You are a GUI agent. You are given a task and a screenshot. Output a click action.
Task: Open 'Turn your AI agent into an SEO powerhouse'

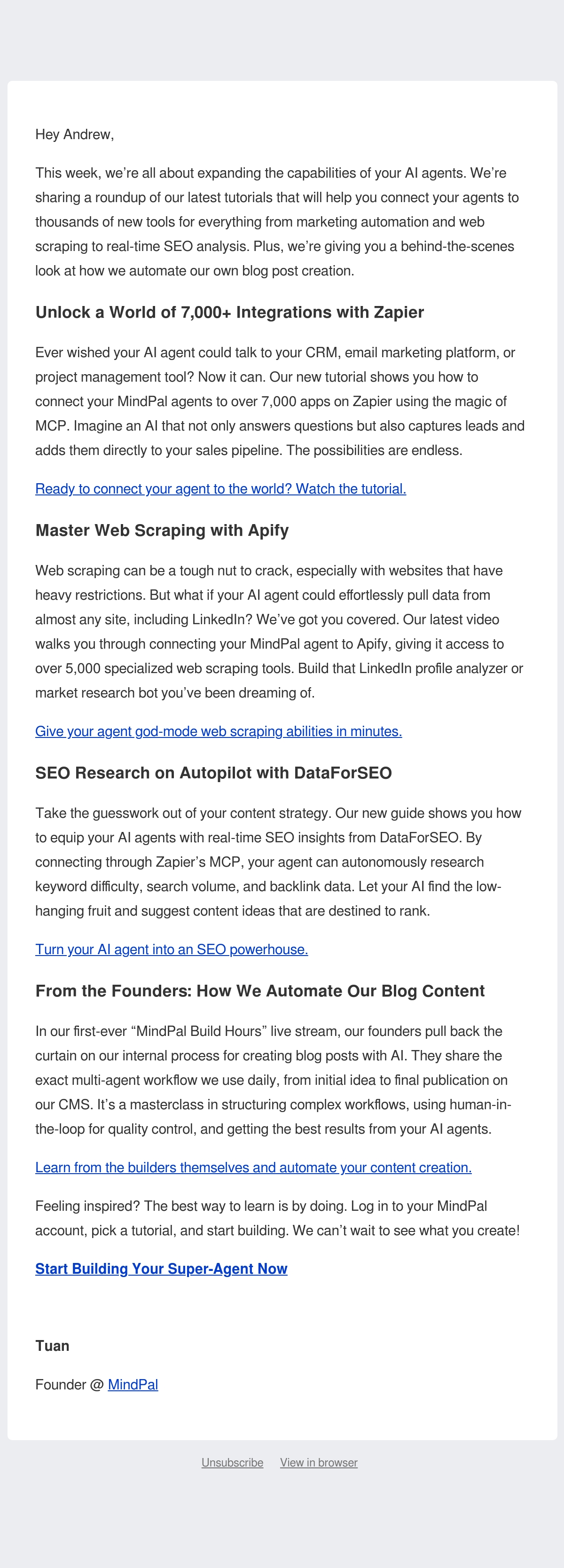[172, 949]
